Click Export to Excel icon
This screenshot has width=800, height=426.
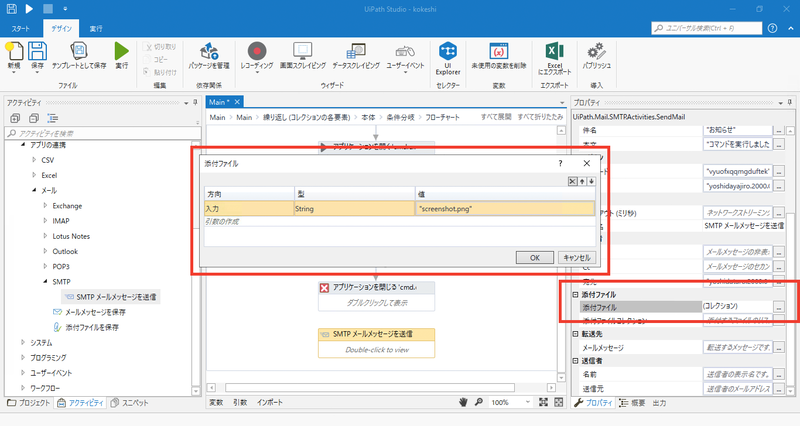pos(554,51)
